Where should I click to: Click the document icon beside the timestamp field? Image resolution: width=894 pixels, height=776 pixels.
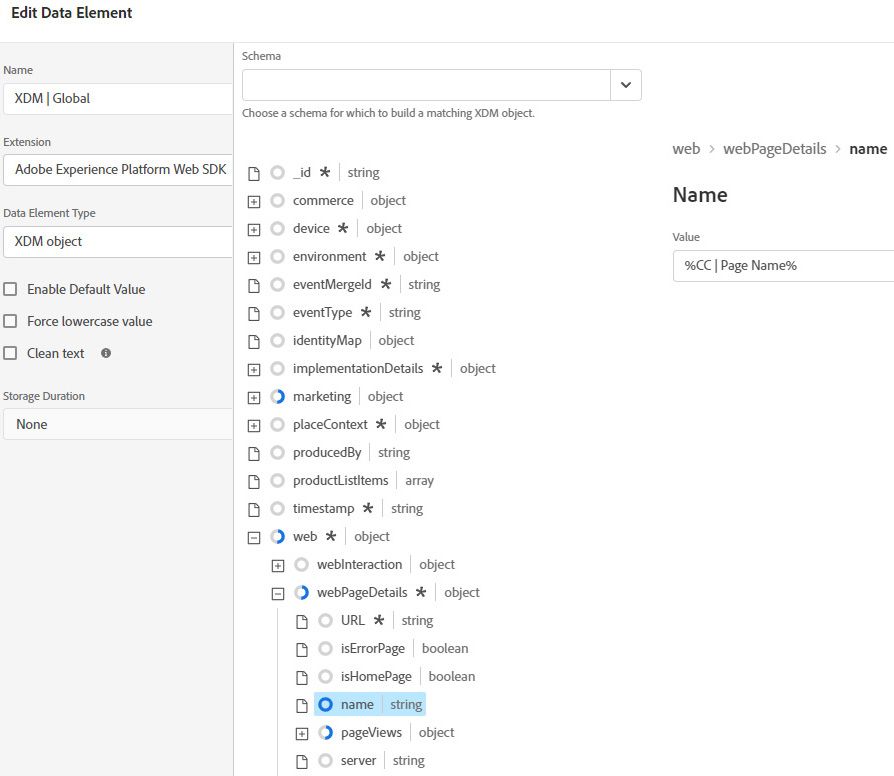tap(254, 508)
